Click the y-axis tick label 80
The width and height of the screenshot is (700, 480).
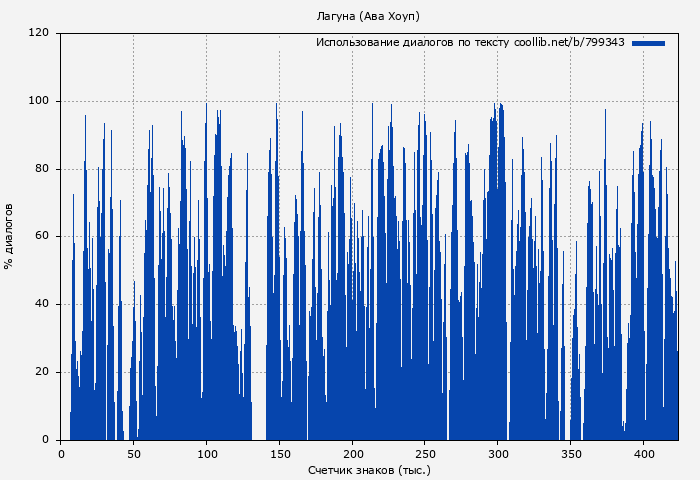click(42, 169)
